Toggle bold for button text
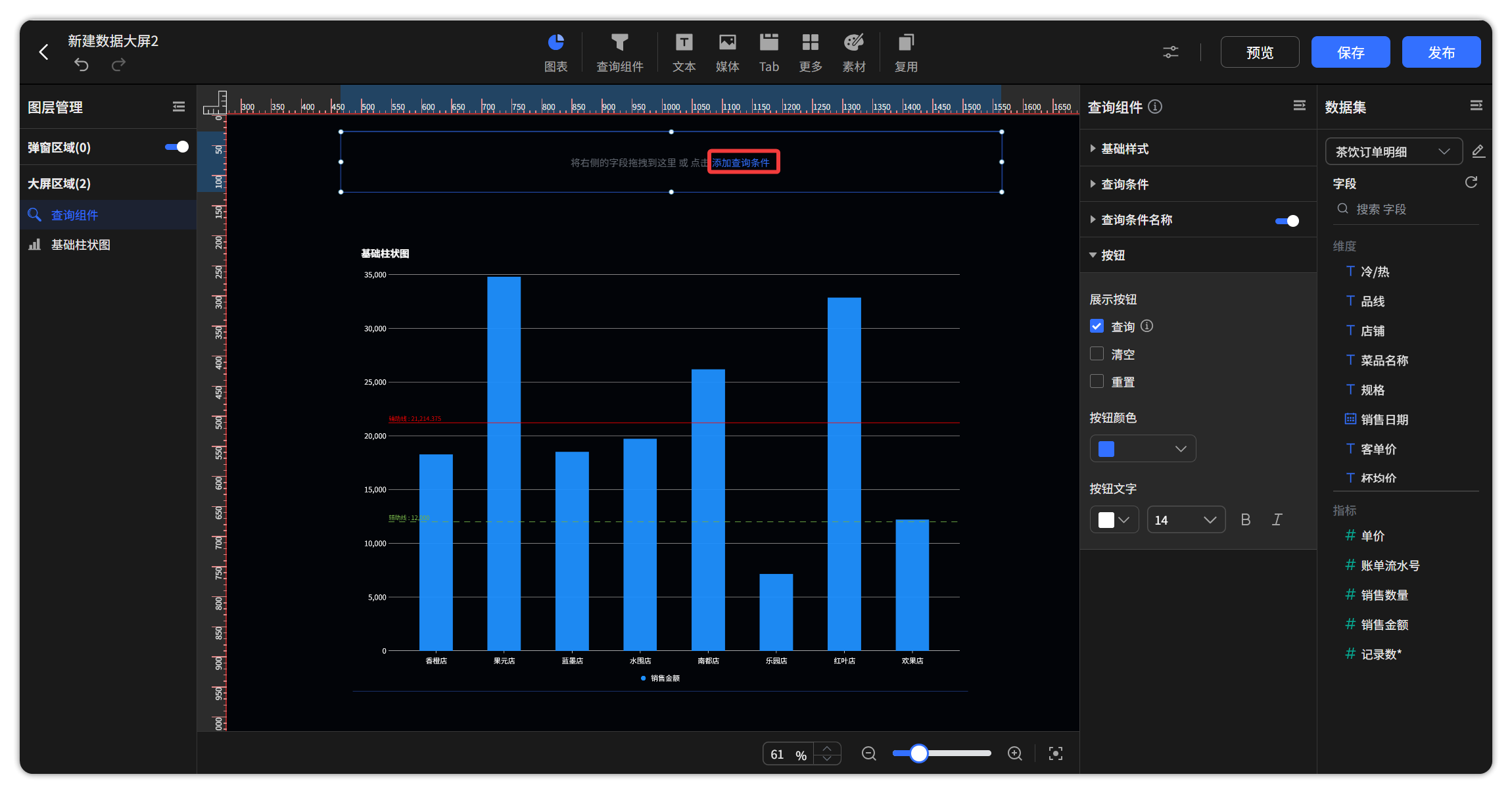This screenshot has width=1512, height=787. click(x=1245, y=519)
